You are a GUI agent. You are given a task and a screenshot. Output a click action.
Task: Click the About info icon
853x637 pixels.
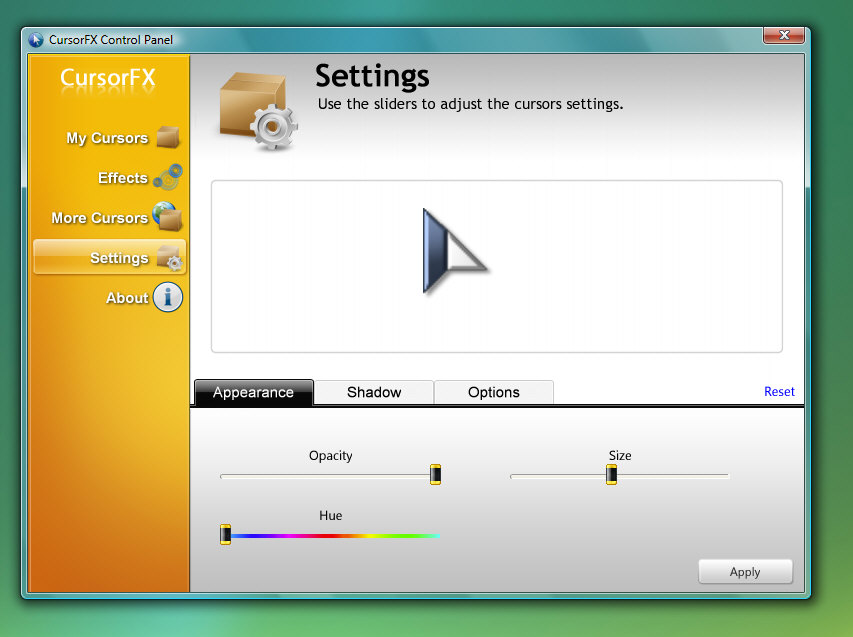168,297
